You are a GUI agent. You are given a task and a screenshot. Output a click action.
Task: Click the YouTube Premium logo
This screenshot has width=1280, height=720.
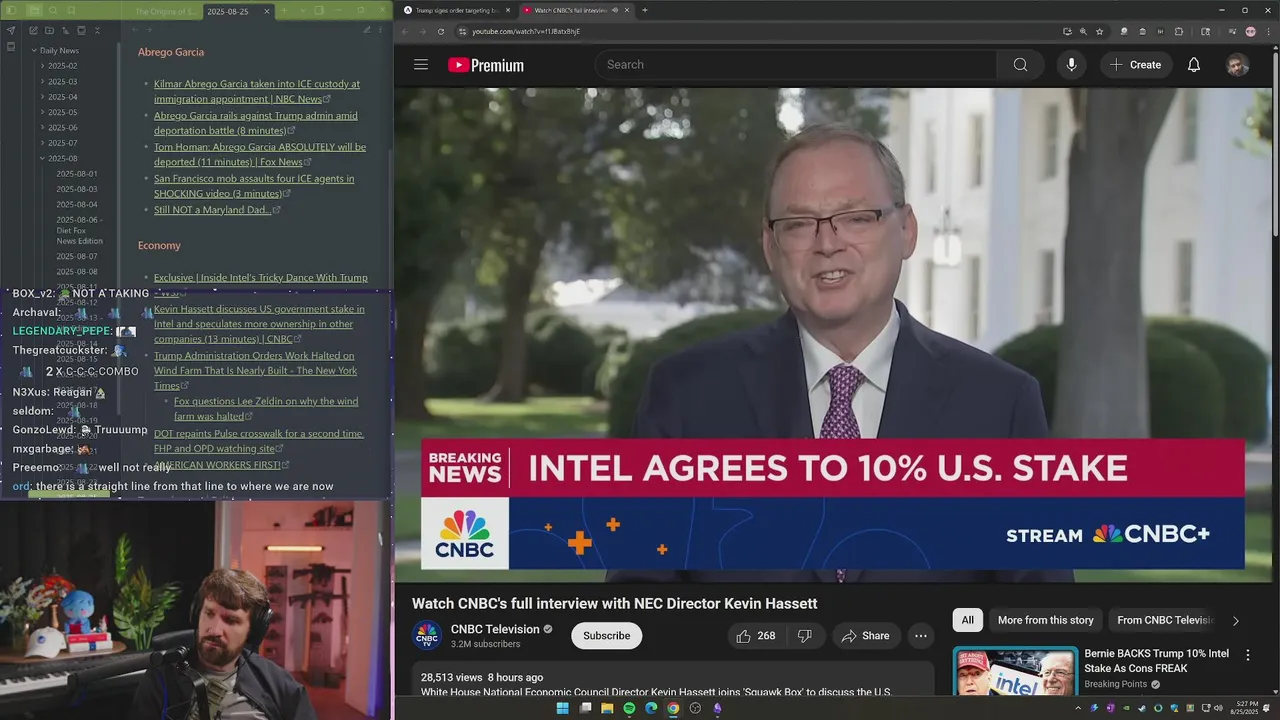486,65
